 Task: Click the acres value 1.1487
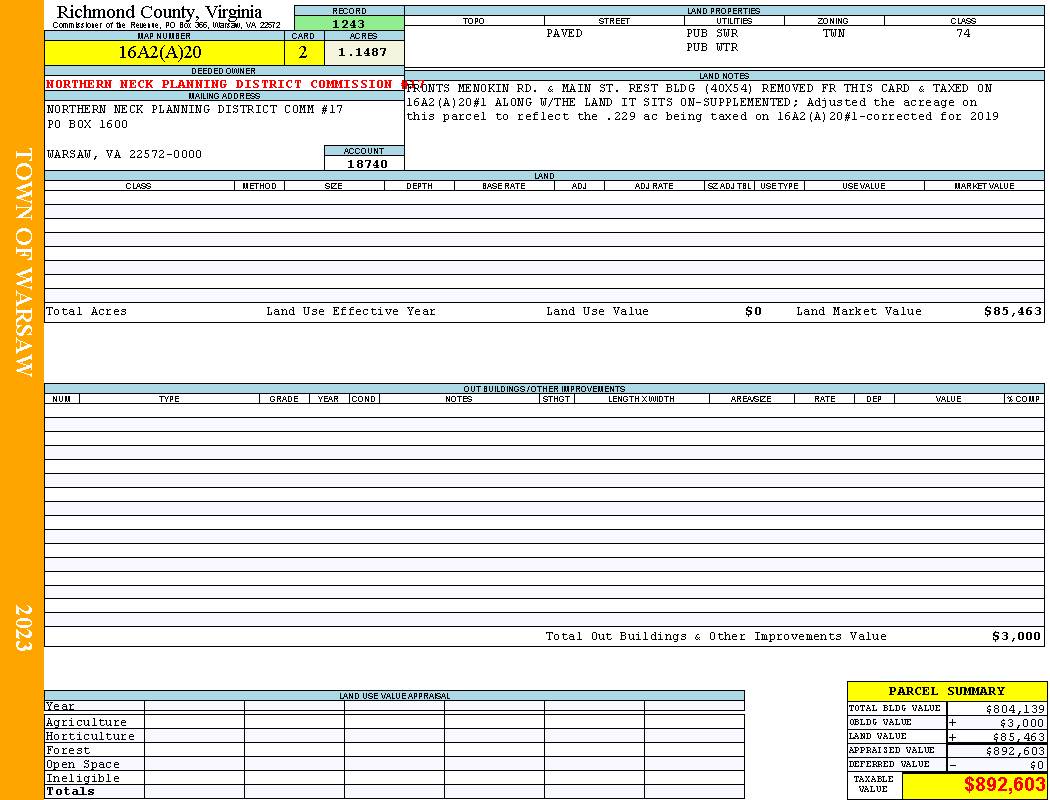(x=362, y=52)
